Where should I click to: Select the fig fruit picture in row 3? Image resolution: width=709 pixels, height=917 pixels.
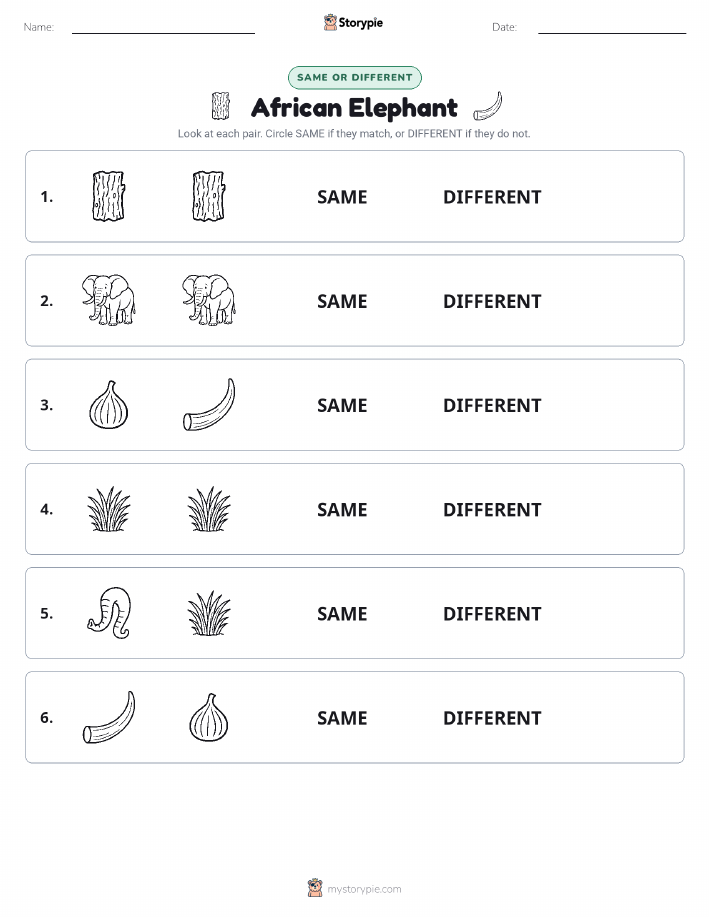click(109, 405)
